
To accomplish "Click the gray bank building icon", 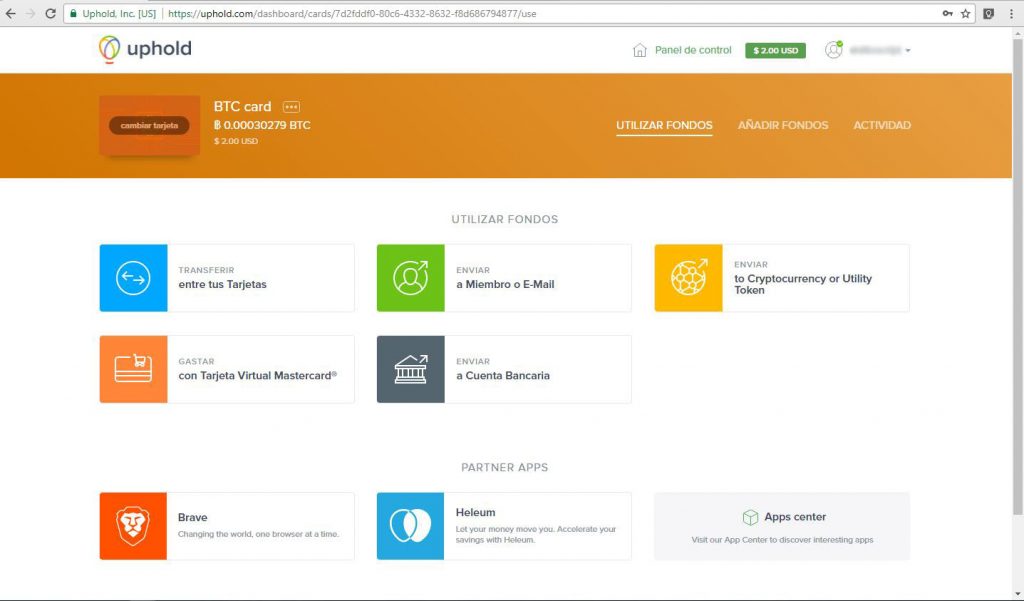I will pyautogui.click(x=411, y=369).
